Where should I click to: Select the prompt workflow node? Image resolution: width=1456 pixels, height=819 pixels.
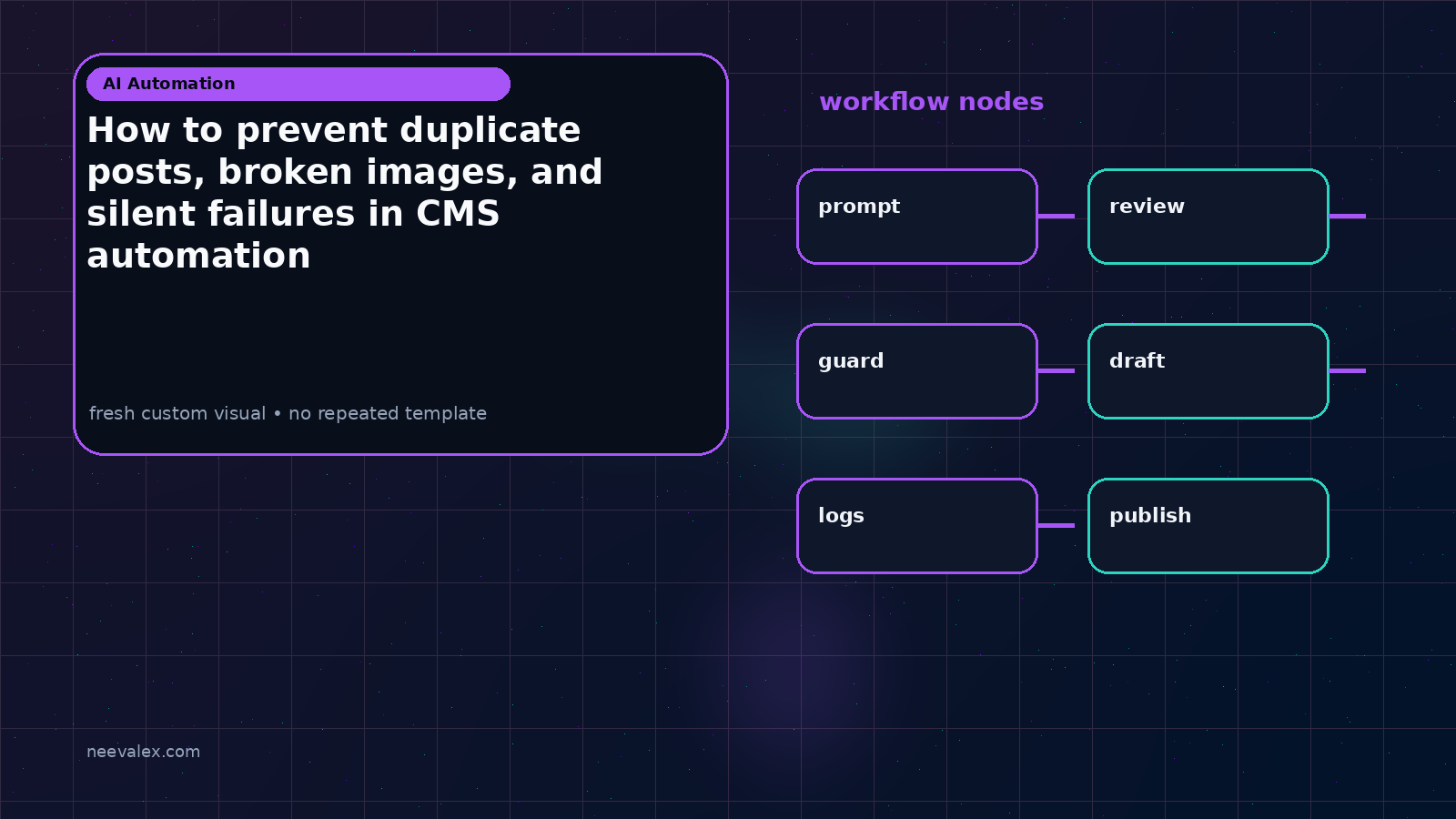(x=917, y=217)
